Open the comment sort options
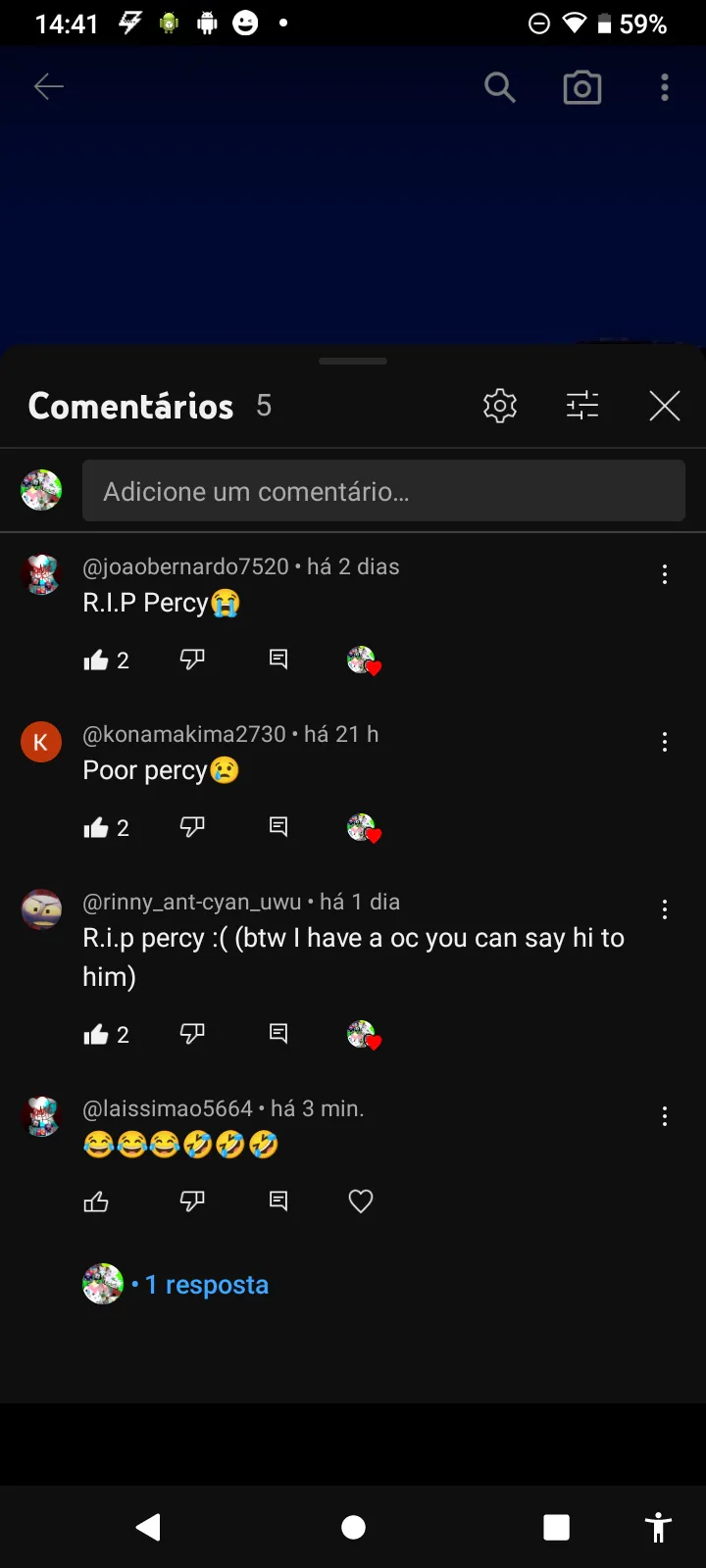The height and width of the screenshot is (1568, 706). tap(582, 406)
